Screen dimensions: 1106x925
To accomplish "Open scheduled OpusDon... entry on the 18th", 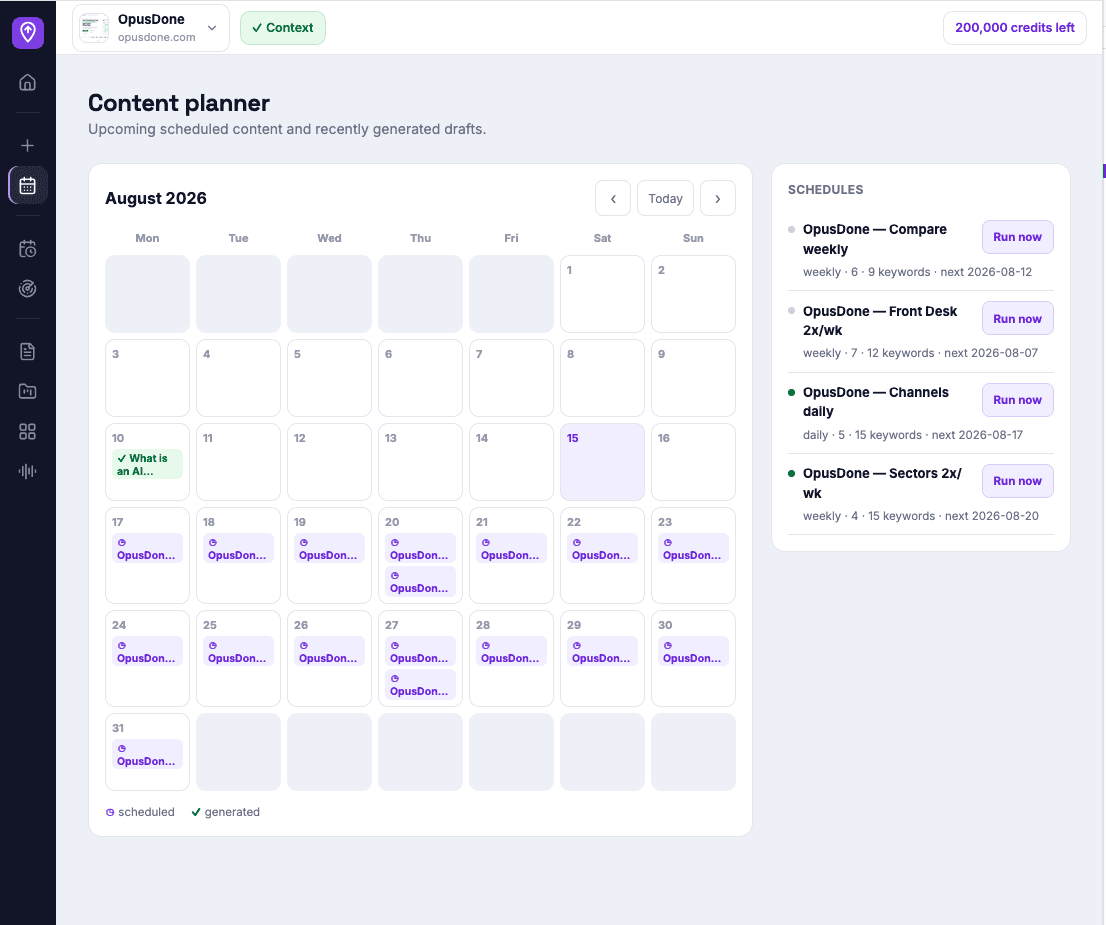I will coord(238,548).
